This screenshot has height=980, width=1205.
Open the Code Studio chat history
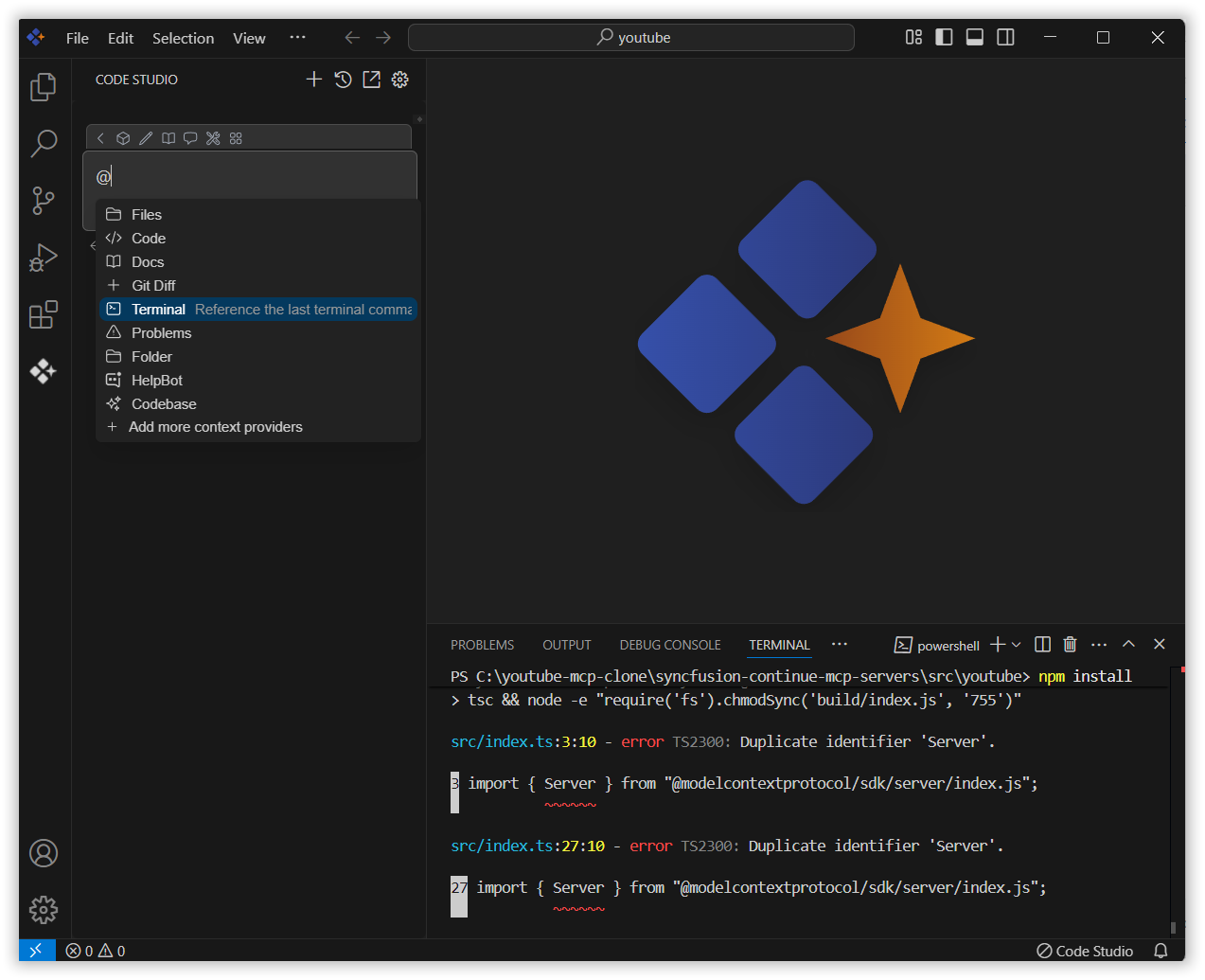pyautogui.click(x=343, y=80)
